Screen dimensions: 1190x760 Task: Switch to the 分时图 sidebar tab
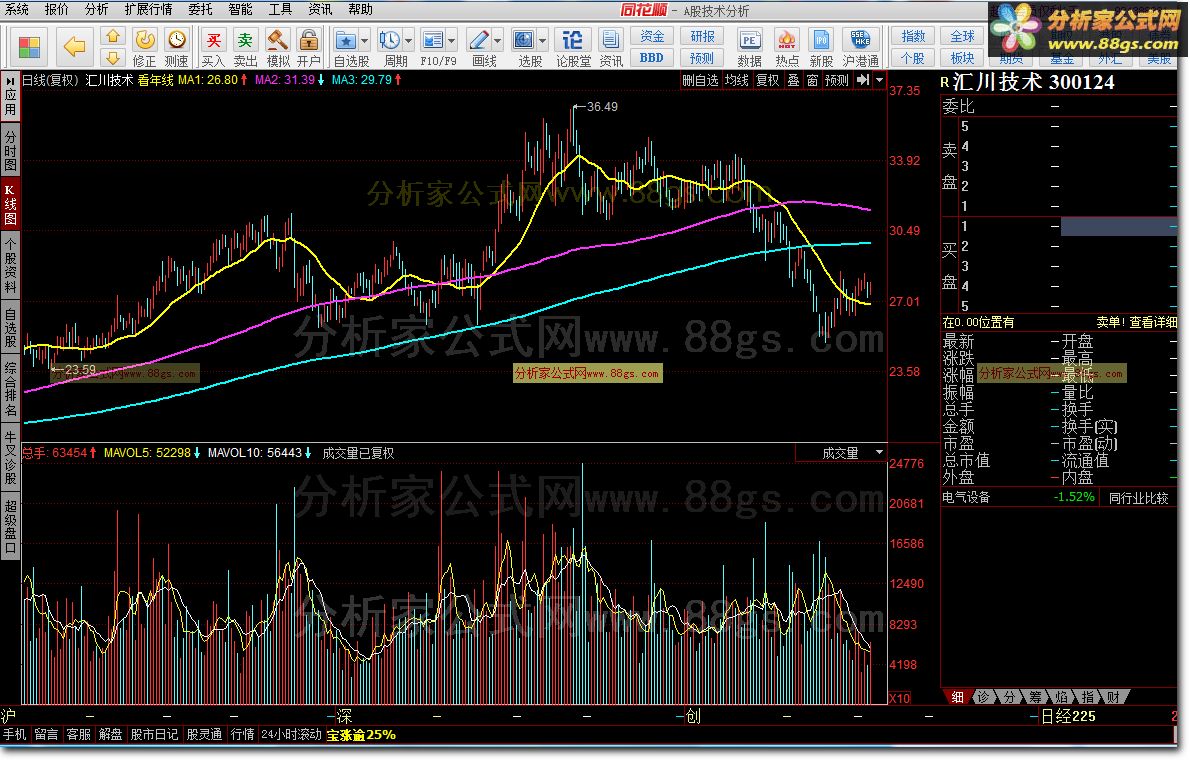[11, 150]
